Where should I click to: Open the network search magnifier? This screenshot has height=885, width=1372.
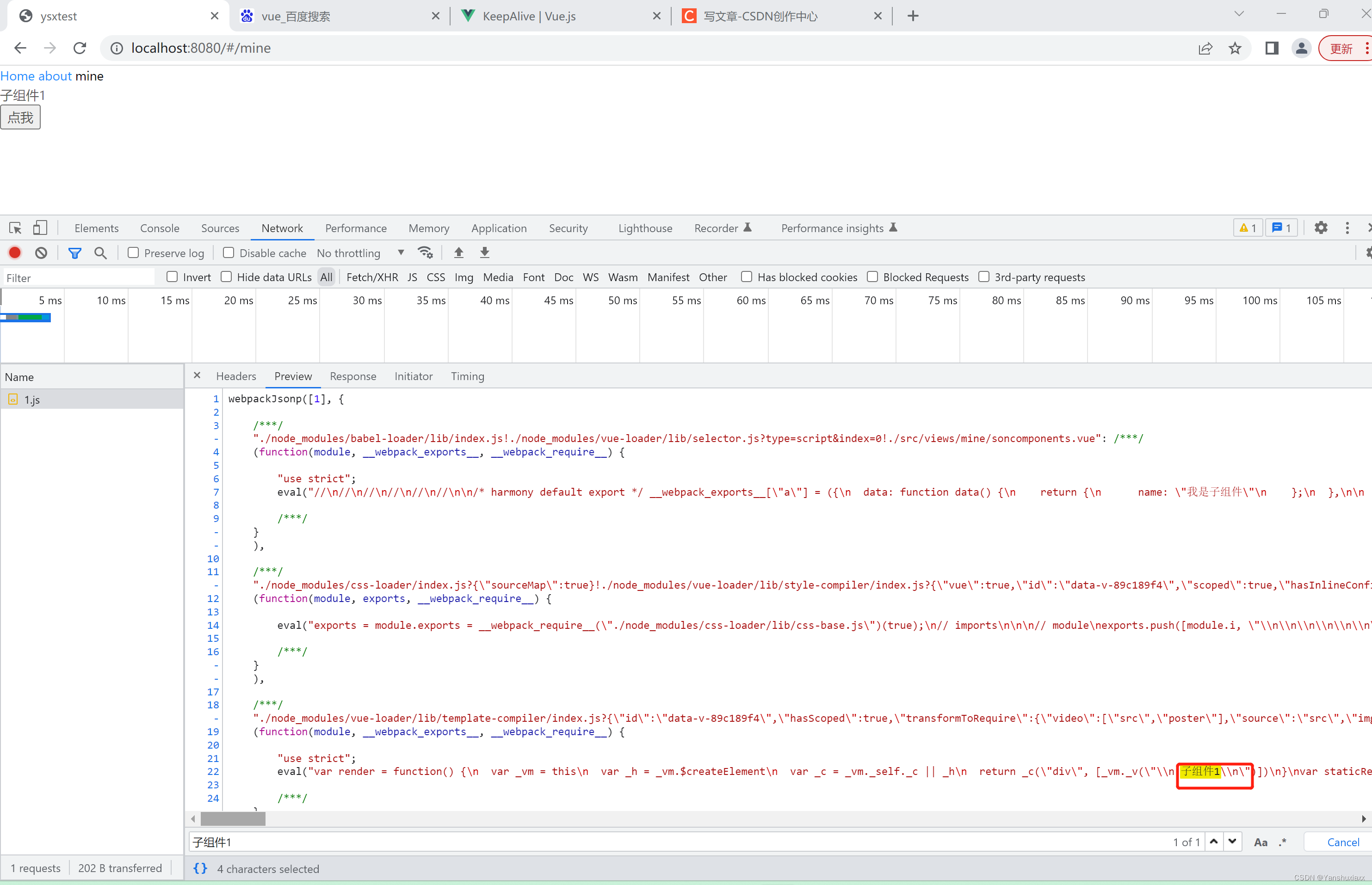pos(100,253)
